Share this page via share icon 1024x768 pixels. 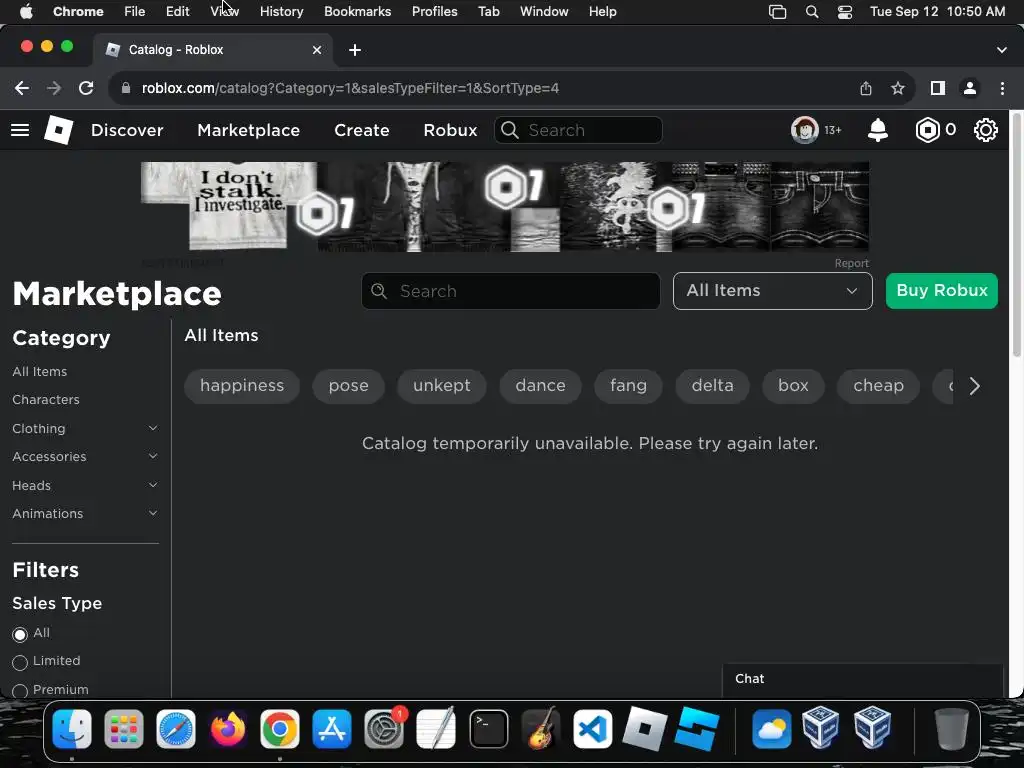click(x=866, y=88)
